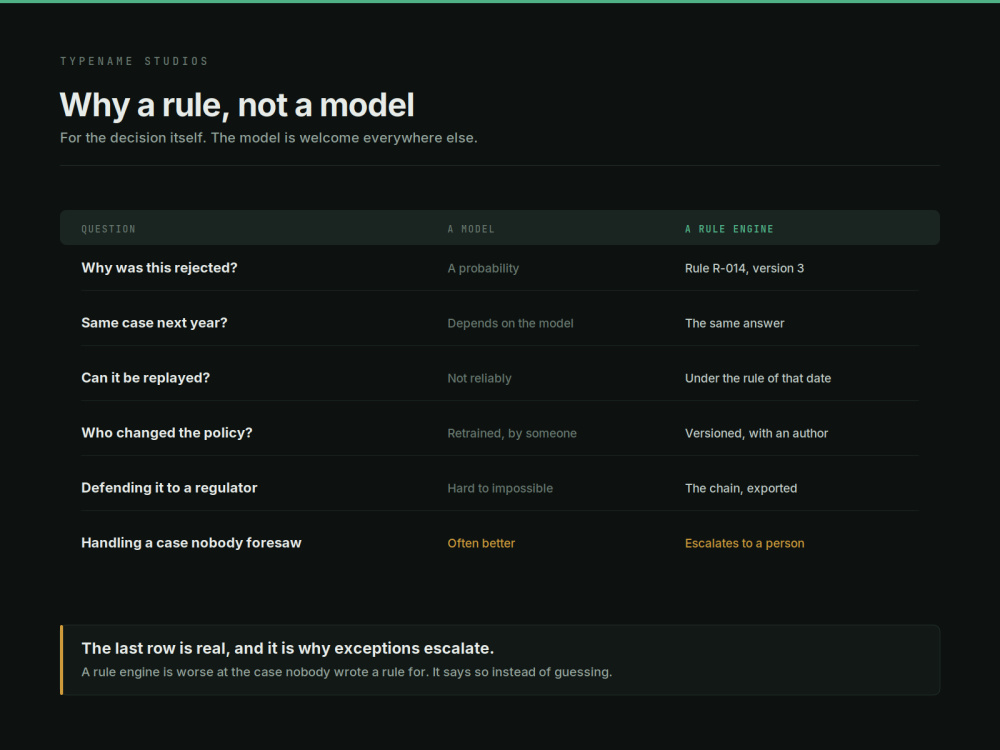The width and height of the screenshot is (1000, 750).
Task: Select 'Handling a case nobody foresaw'
Action: pyautogui.click(x=191, y=543)
